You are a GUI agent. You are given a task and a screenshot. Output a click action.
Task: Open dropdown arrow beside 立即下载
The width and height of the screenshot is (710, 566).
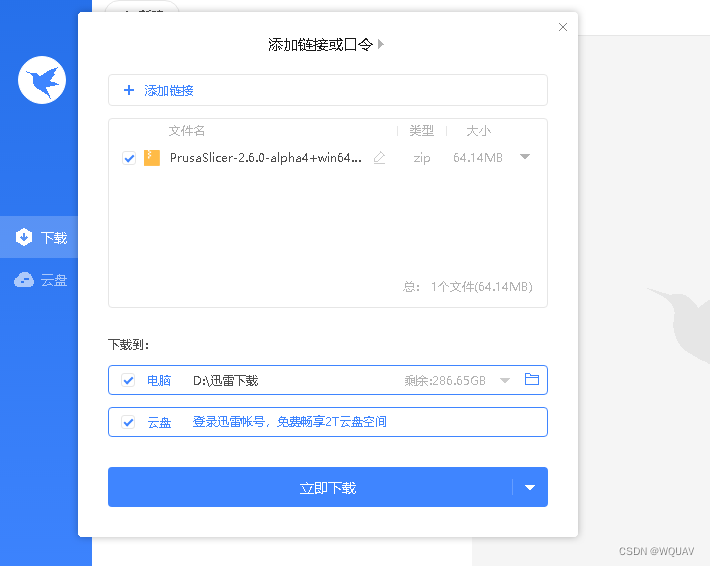pos(530,488)
